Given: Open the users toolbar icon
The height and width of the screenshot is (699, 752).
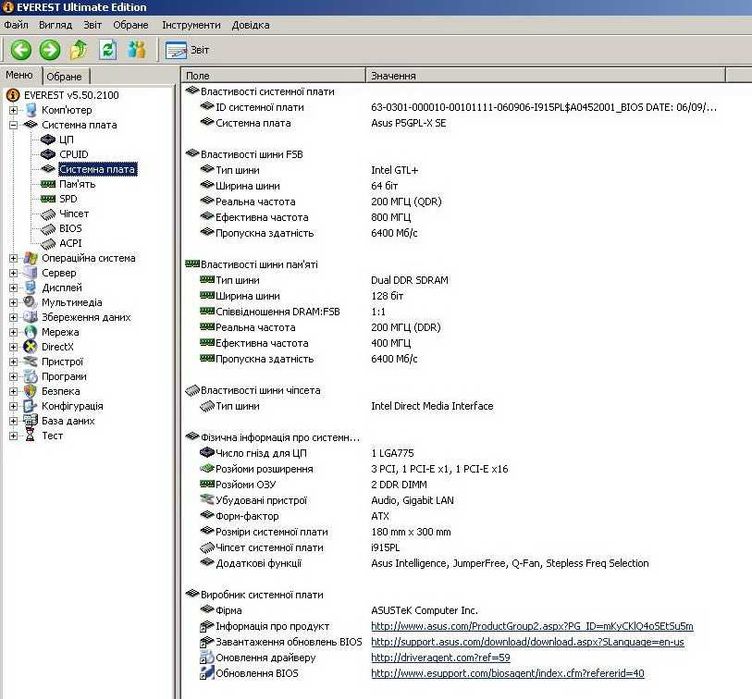Looking at the screenshot, I should (137, 49).
